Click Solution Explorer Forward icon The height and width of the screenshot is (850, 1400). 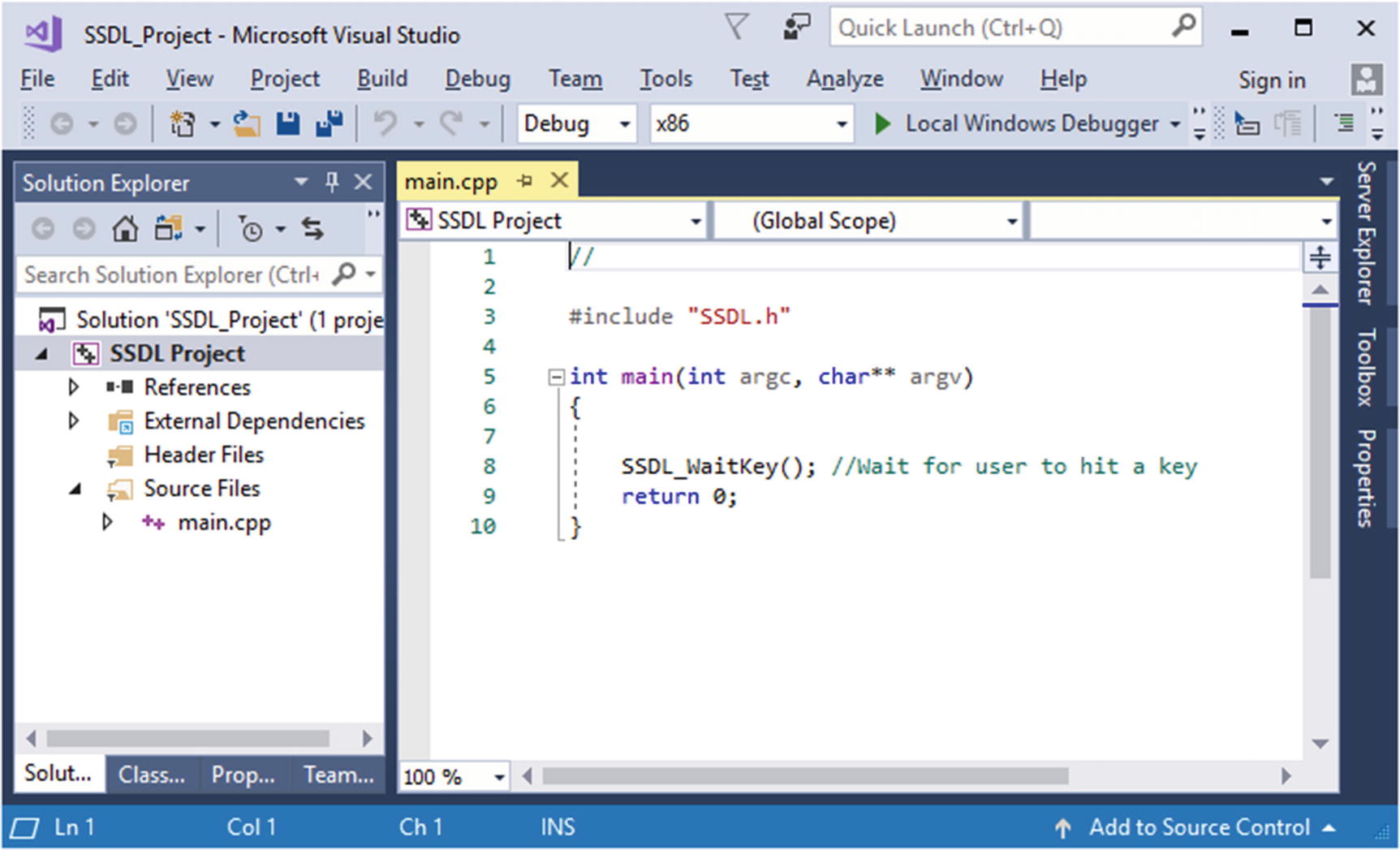click(84, 230)
